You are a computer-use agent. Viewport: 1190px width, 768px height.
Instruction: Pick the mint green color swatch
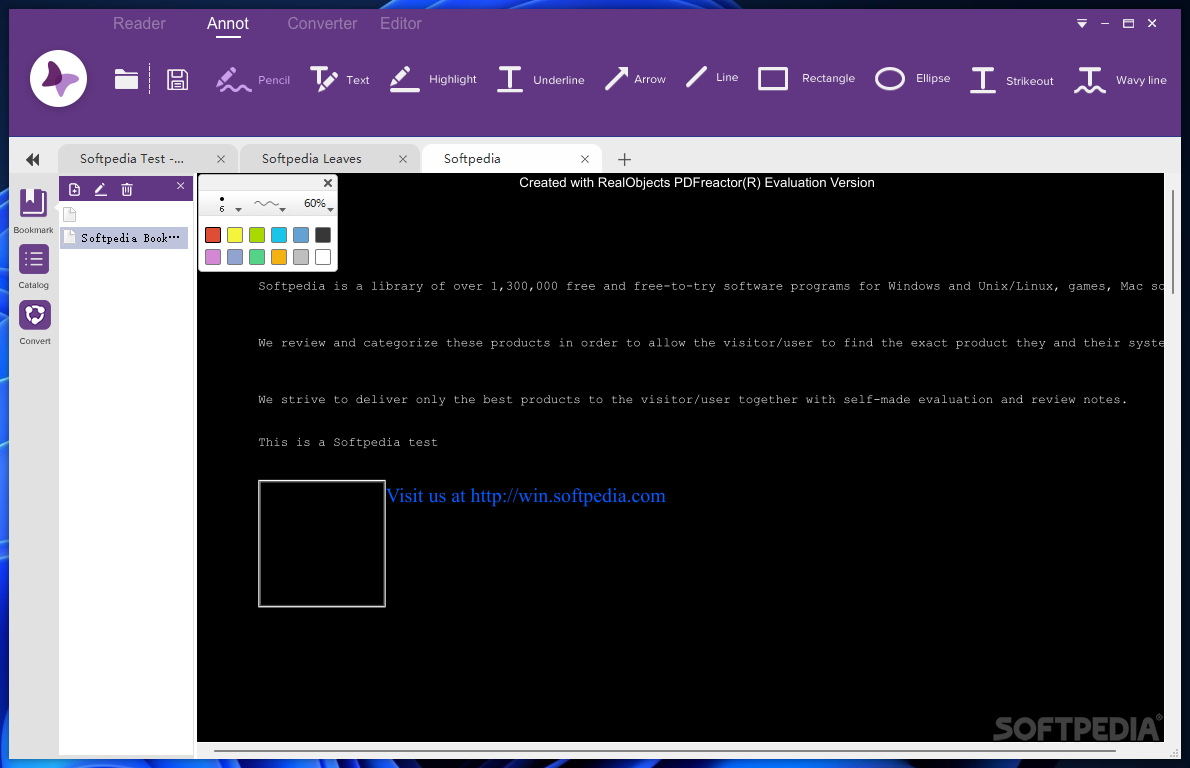257,257
